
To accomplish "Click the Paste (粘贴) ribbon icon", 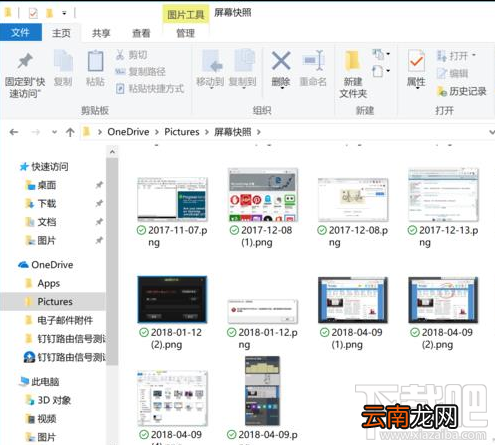I will (95, 61).
